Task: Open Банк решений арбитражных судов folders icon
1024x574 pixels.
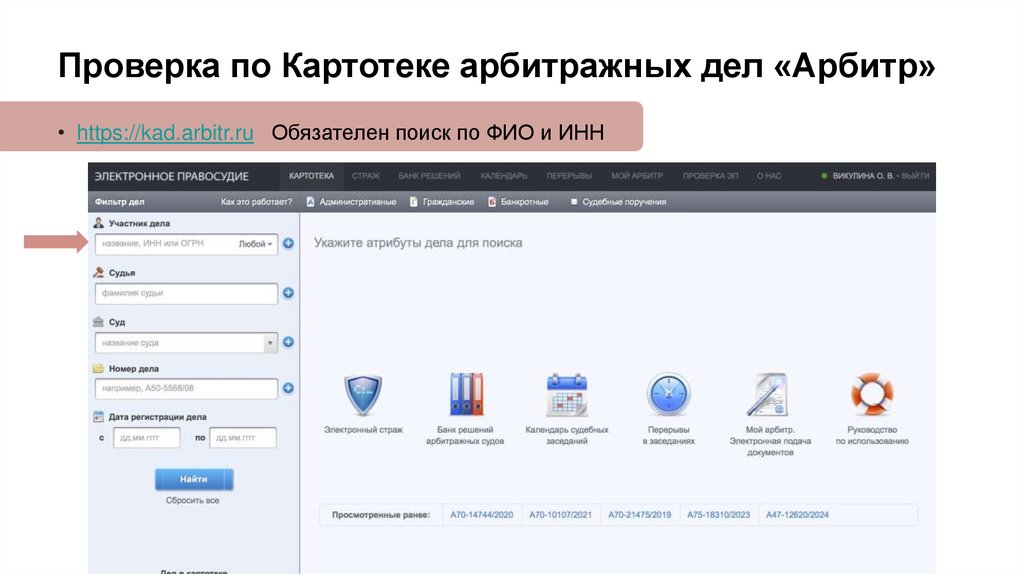Action: (x=466, y=394)
